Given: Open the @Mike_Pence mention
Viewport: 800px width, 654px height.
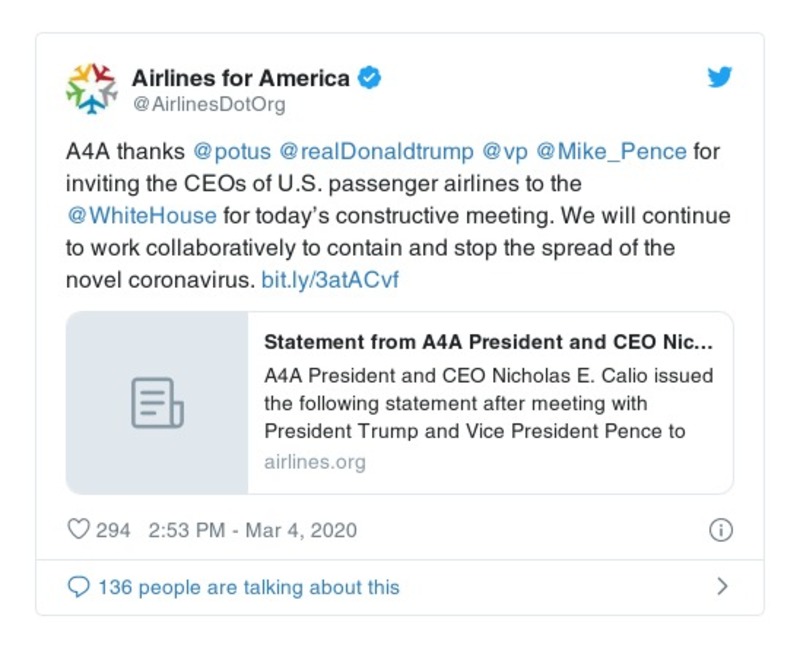Looking at the screenshot, I should pos(611,152).
